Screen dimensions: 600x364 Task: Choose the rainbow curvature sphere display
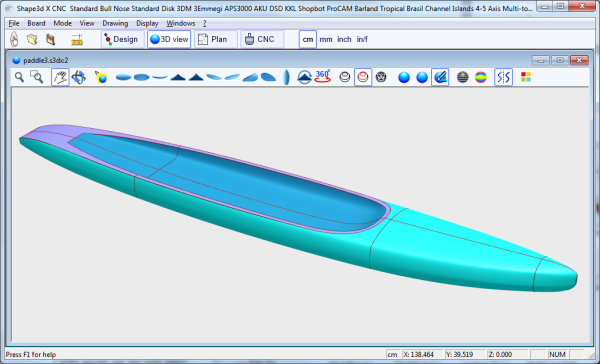(481, 77)
